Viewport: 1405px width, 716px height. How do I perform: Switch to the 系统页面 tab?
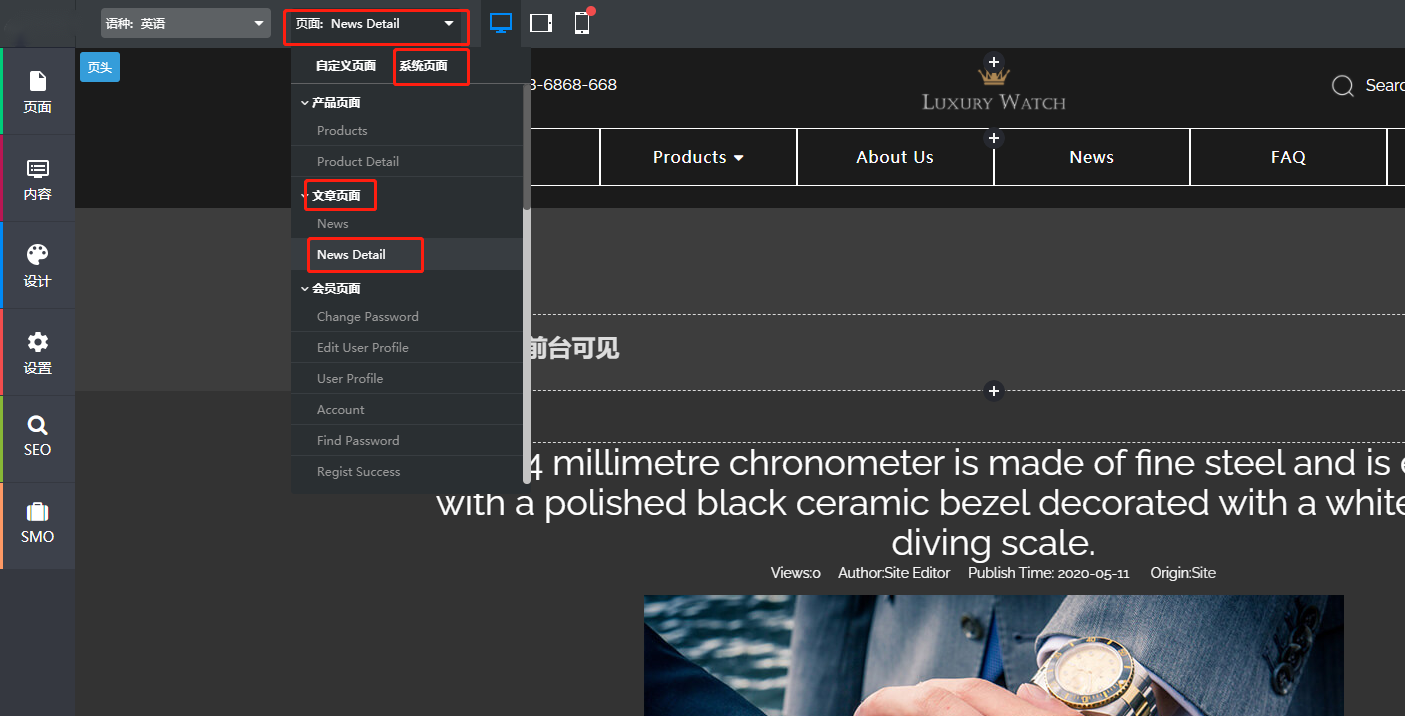(x=424, y=66)
